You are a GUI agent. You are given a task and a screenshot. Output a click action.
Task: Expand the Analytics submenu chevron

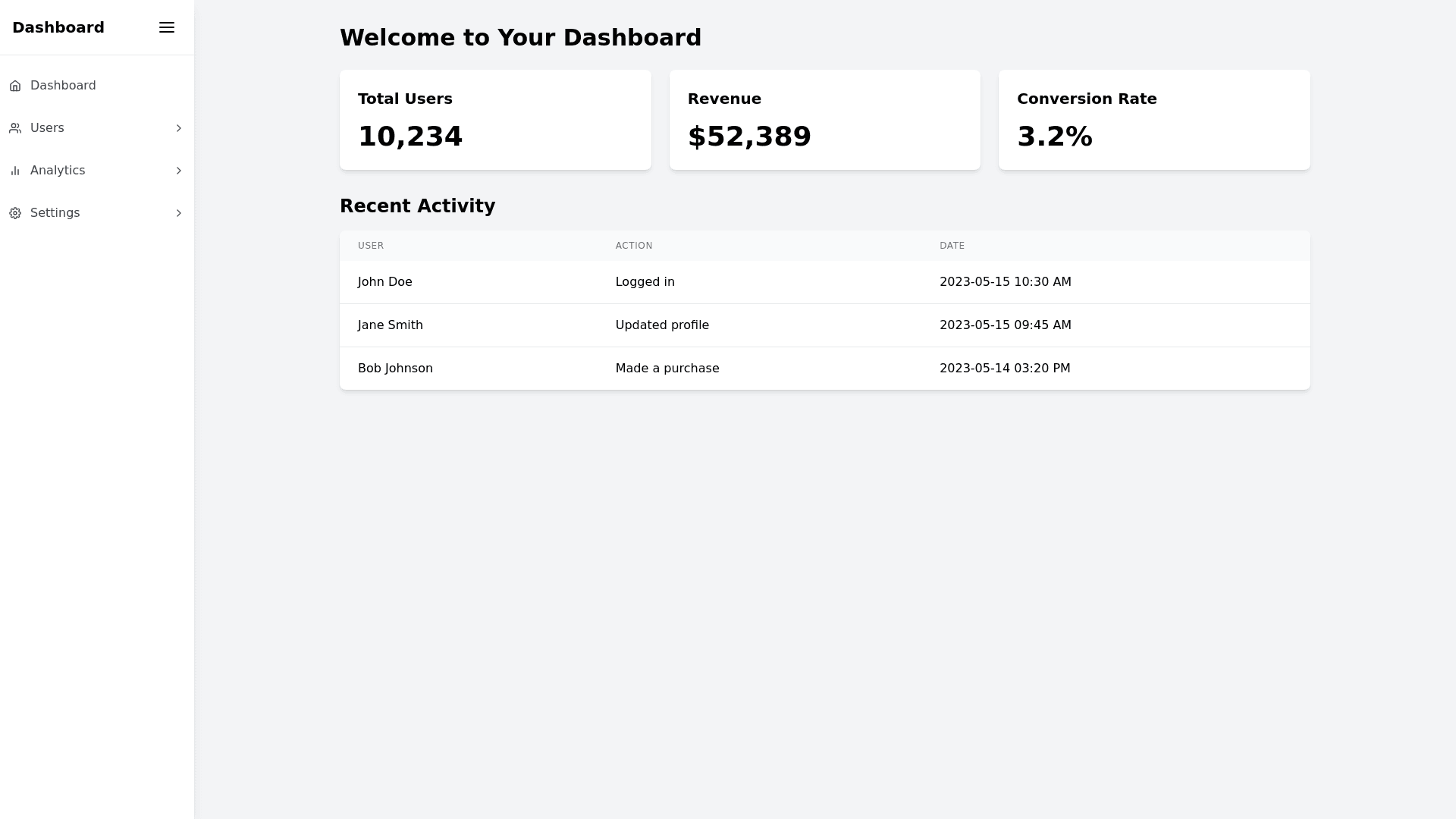tap(179, 171)
